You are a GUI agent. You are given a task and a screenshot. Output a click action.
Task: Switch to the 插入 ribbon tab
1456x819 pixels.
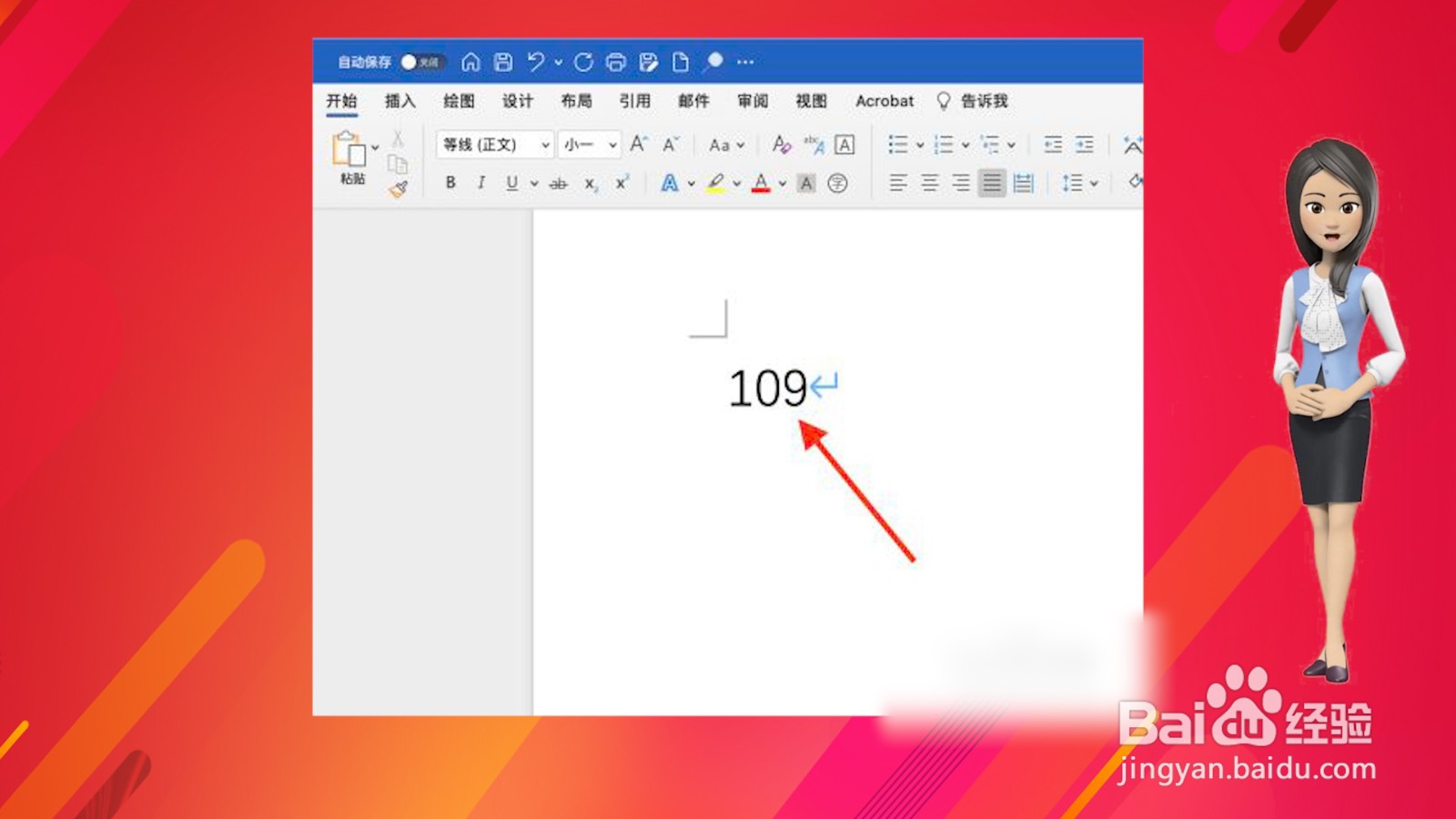coord(400,101)
